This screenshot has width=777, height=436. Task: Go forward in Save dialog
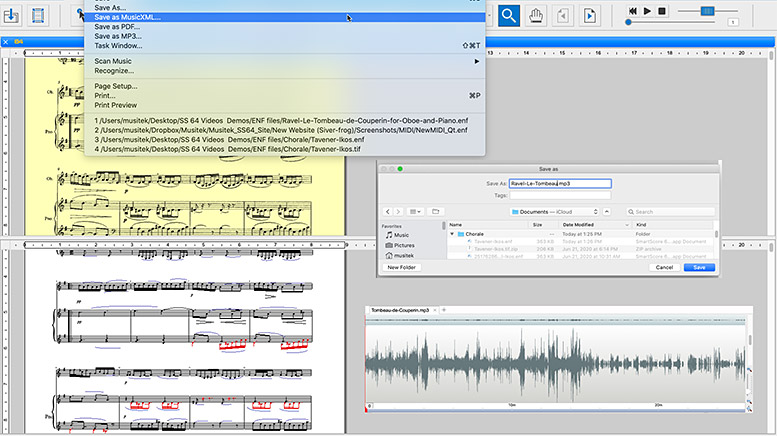click(398, 212)
